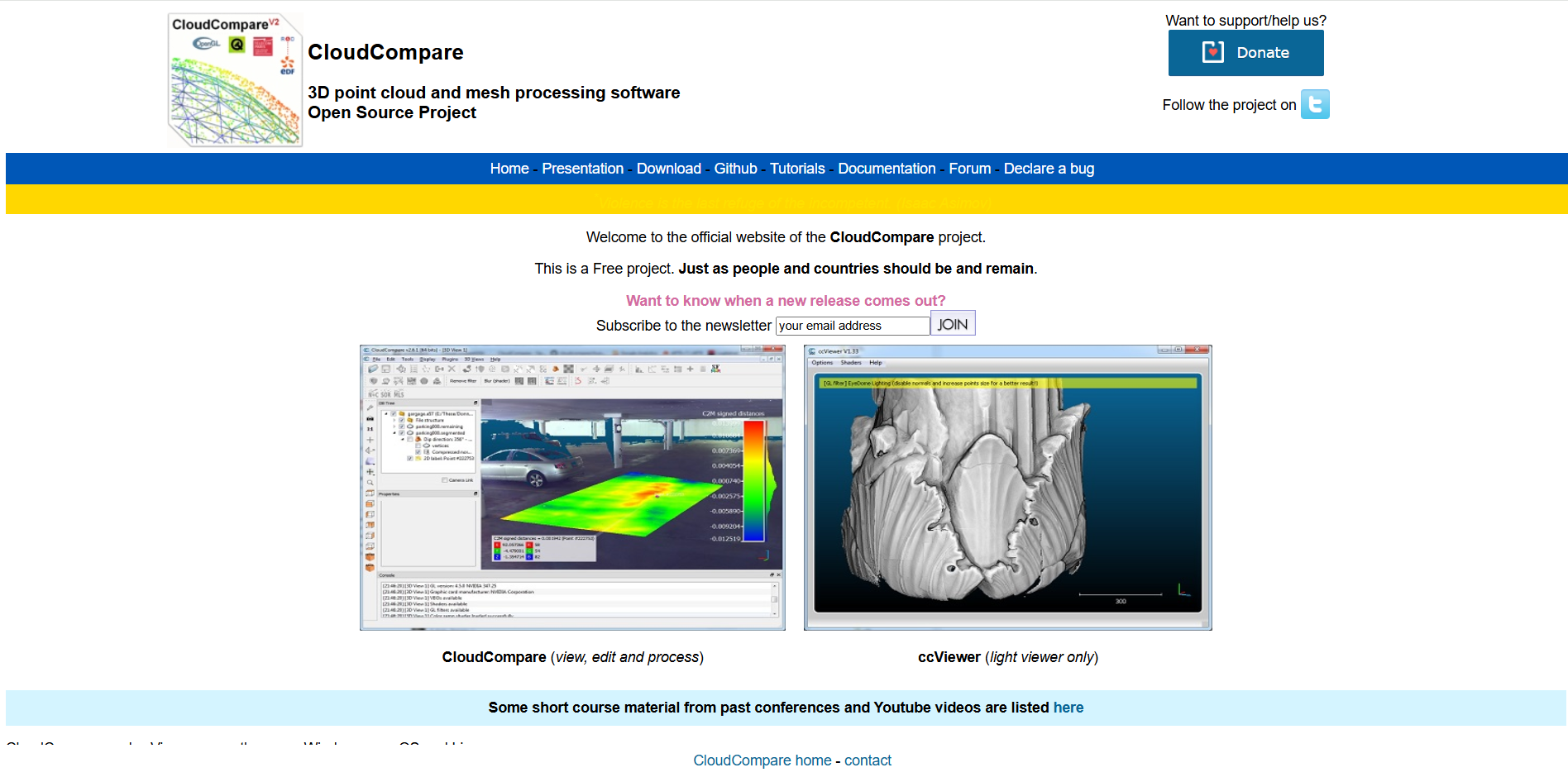Visit the Forum link in the nav bar
1568x777 pixels.
tap(969, 169)
